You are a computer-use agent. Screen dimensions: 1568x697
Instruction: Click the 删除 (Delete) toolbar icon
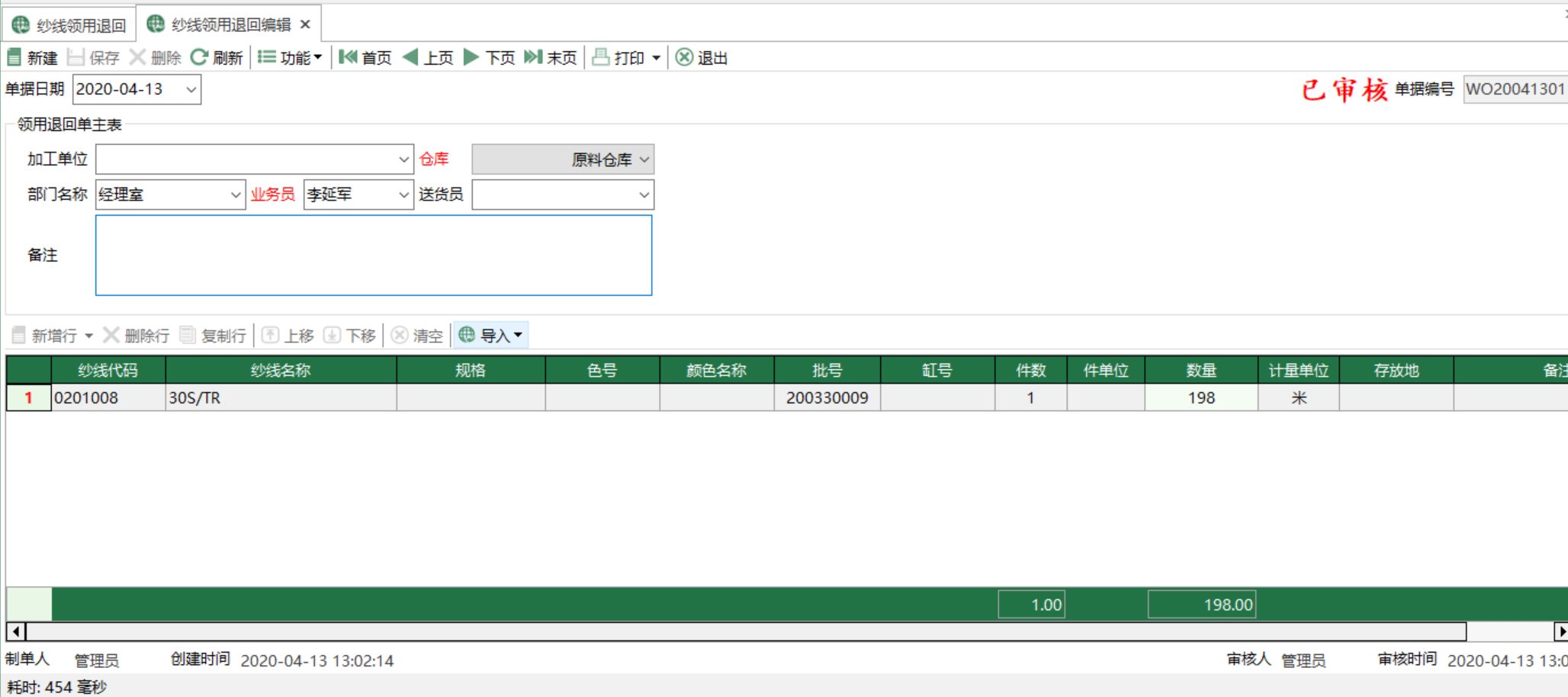tap(137, 57)
